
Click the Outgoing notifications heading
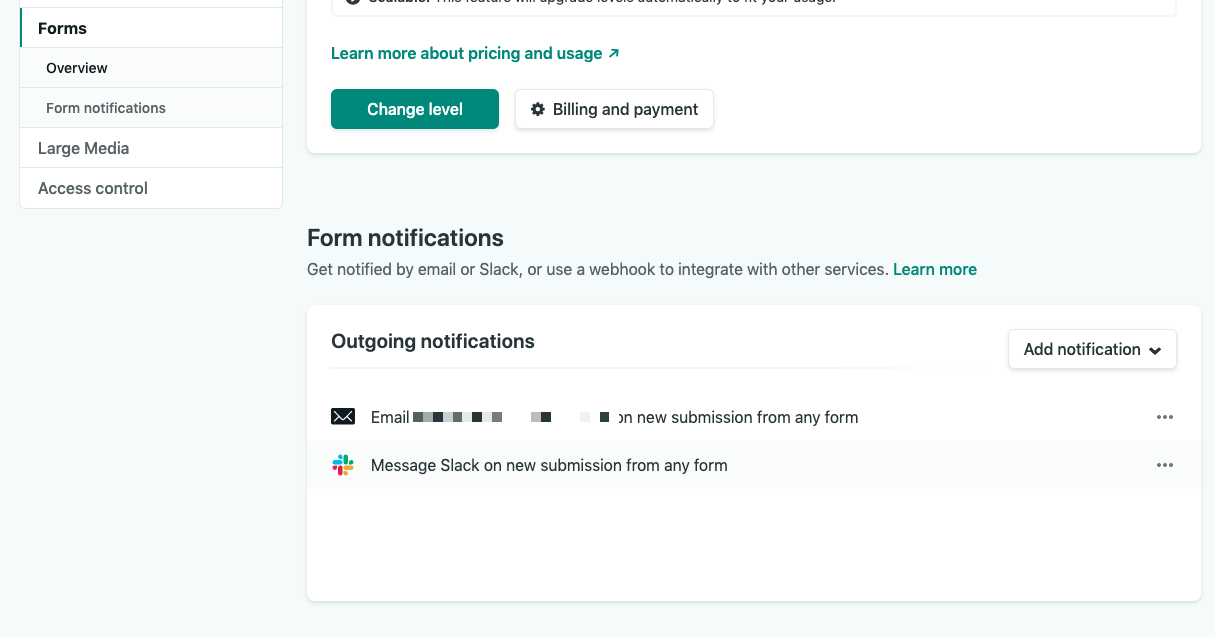pyautogui.click(x=433, y=341)
